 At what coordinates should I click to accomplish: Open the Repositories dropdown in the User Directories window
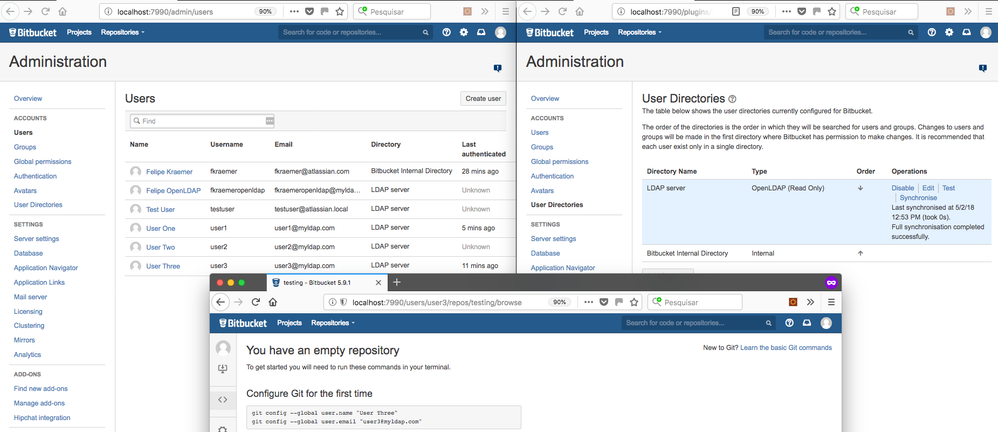tap(640, 32)
